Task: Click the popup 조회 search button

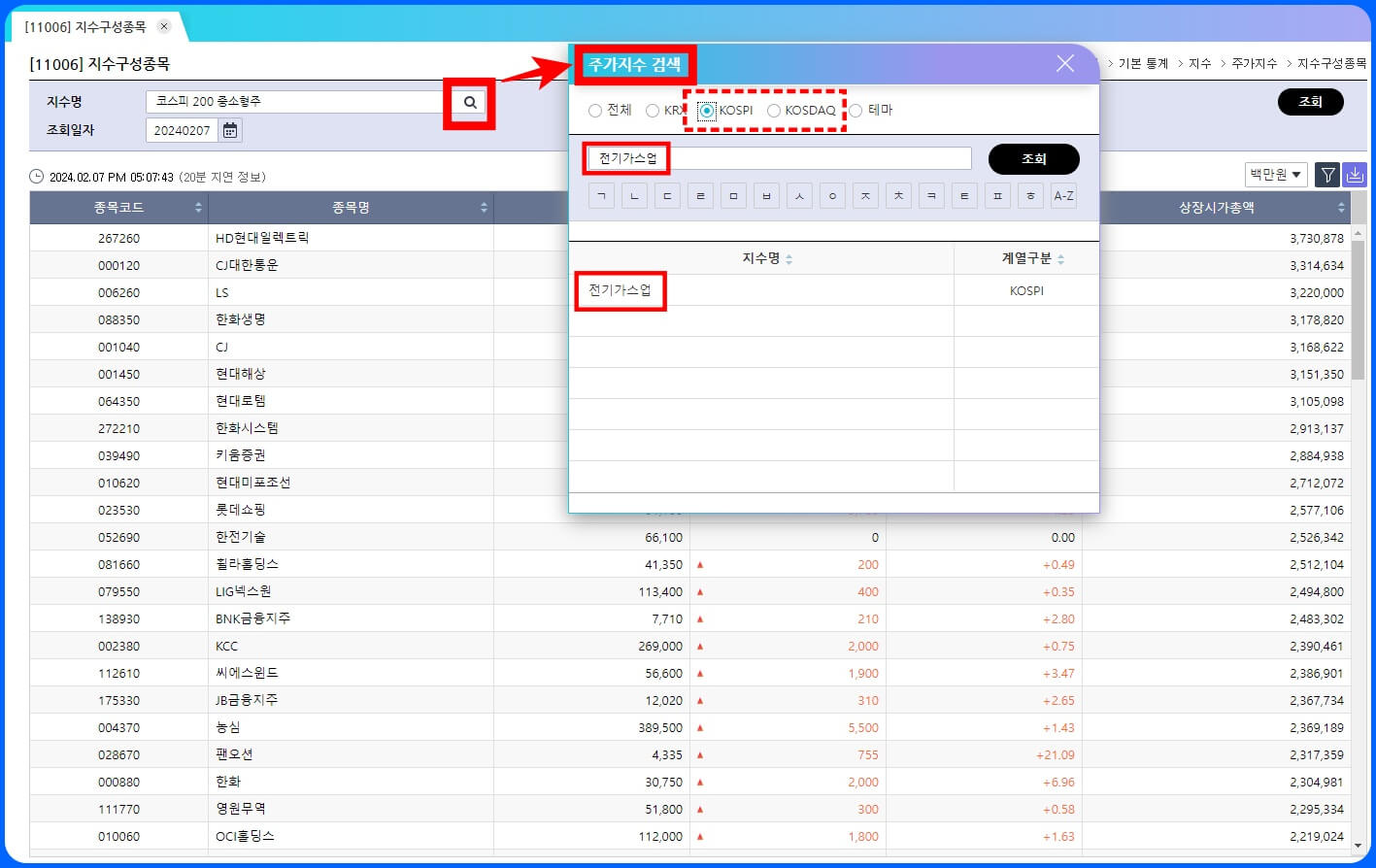Action: point(1033,159)
